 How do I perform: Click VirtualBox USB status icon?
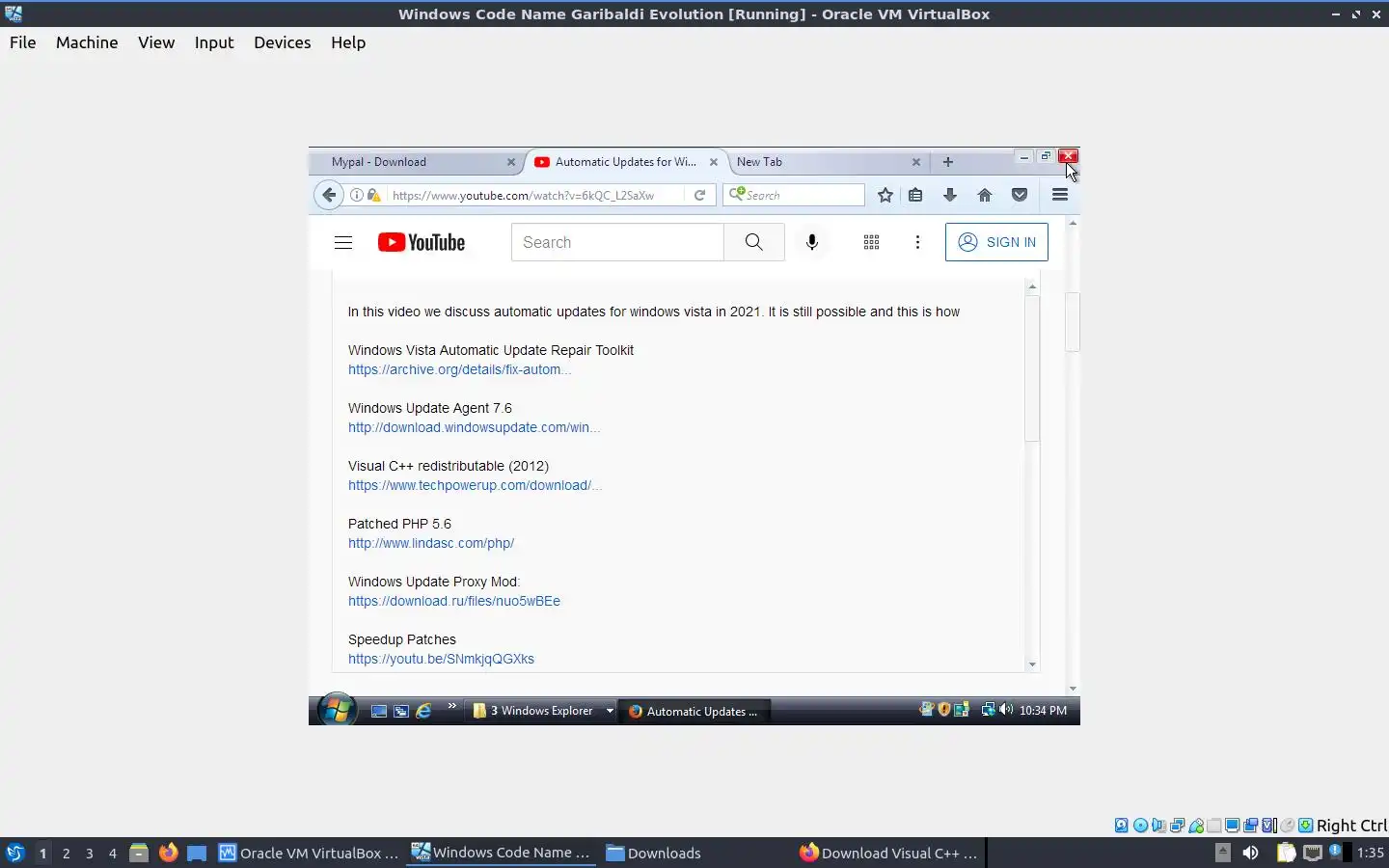(1196, 826)
